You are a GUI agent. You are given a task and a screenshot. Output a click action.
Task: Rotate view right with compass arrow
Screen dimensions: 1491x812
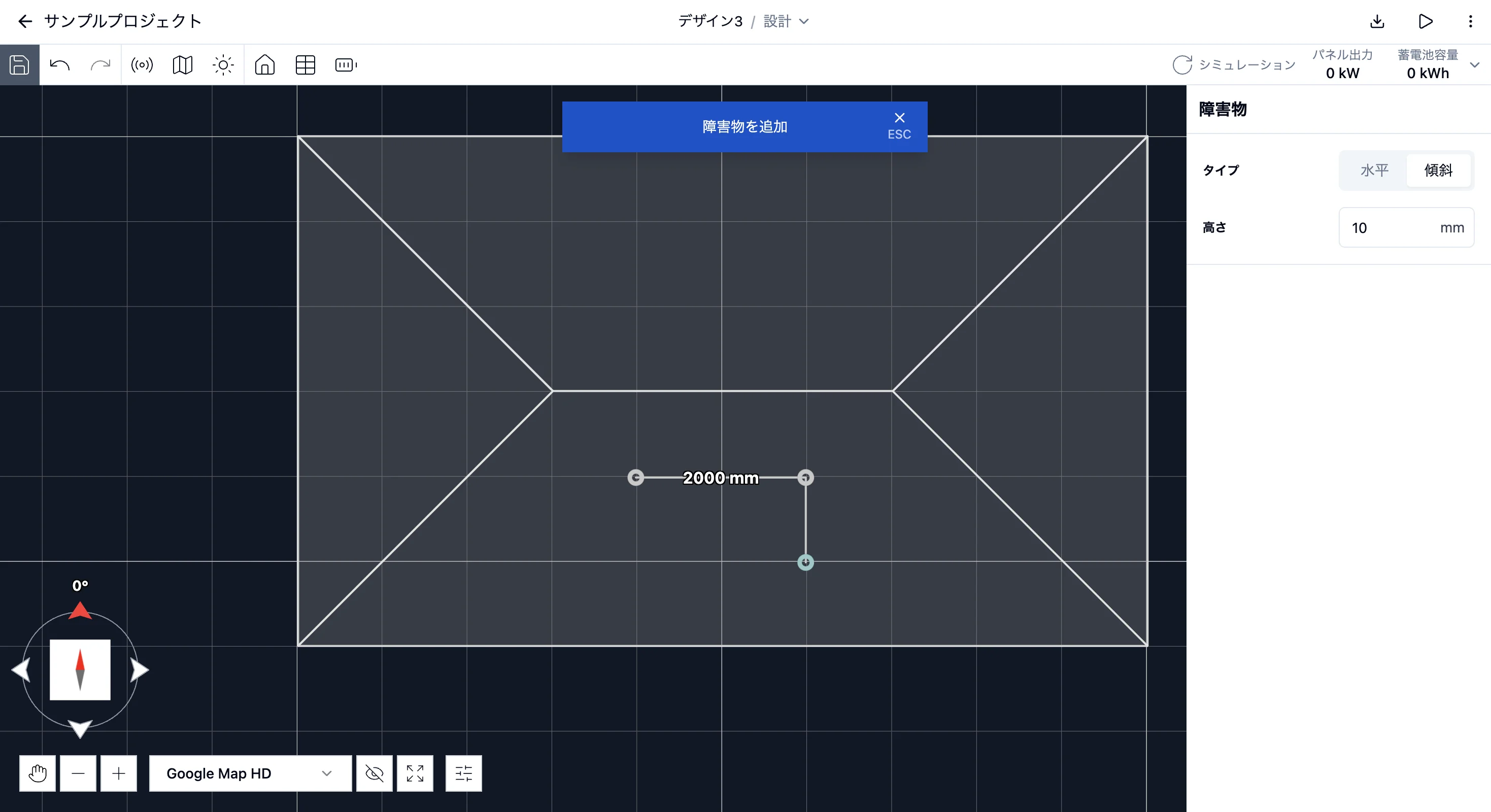(140, 669)
